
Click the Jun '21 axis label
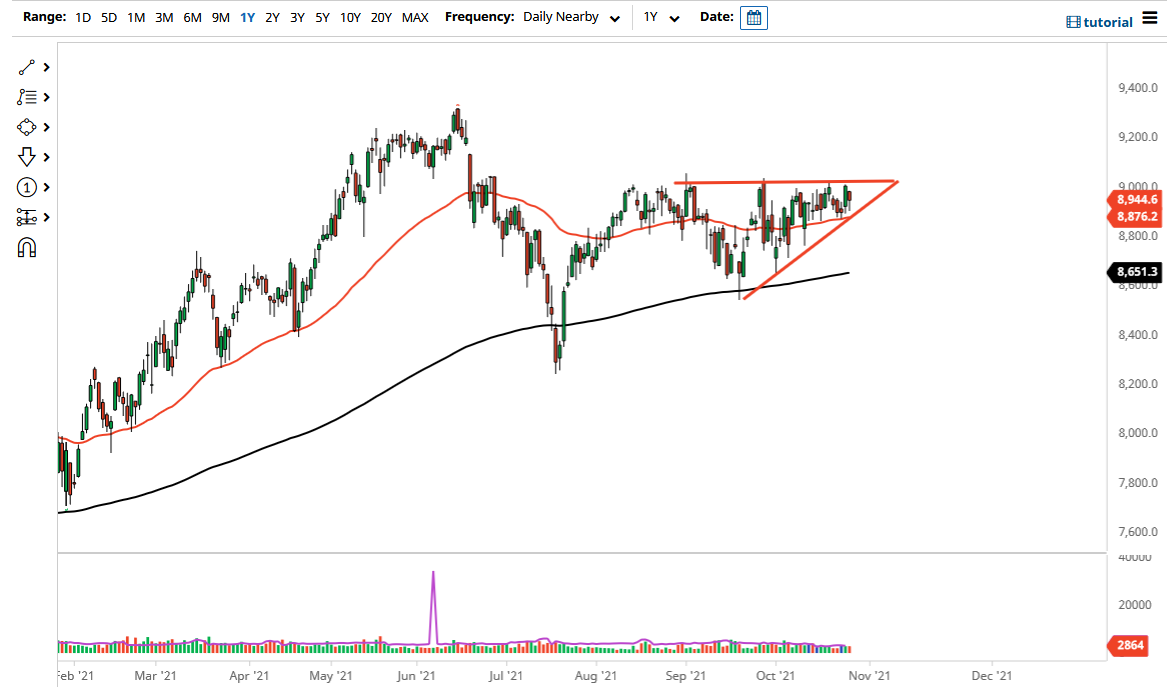(416, 676)
